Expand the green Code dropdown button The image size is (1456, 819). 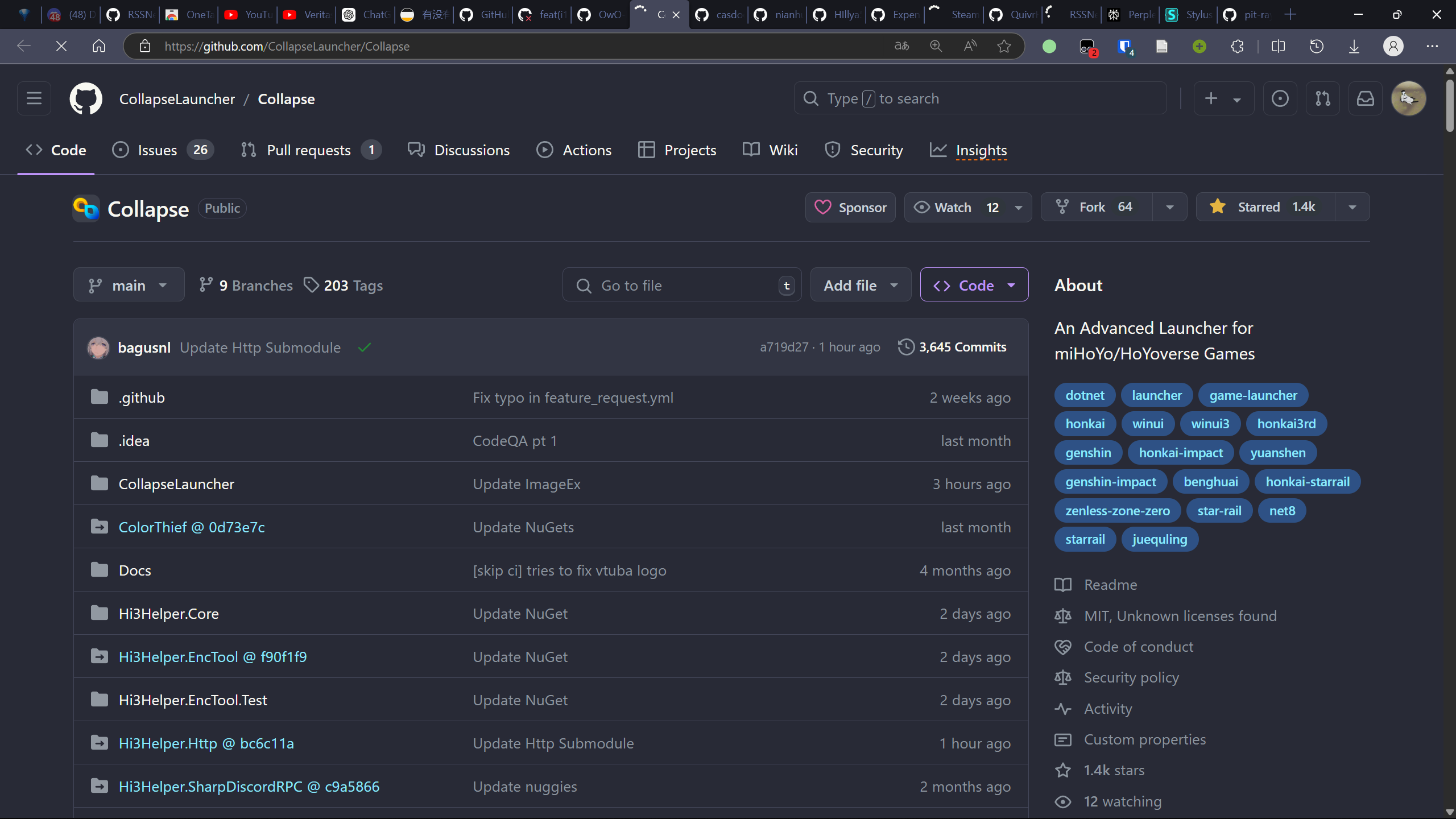coord(974,285)
